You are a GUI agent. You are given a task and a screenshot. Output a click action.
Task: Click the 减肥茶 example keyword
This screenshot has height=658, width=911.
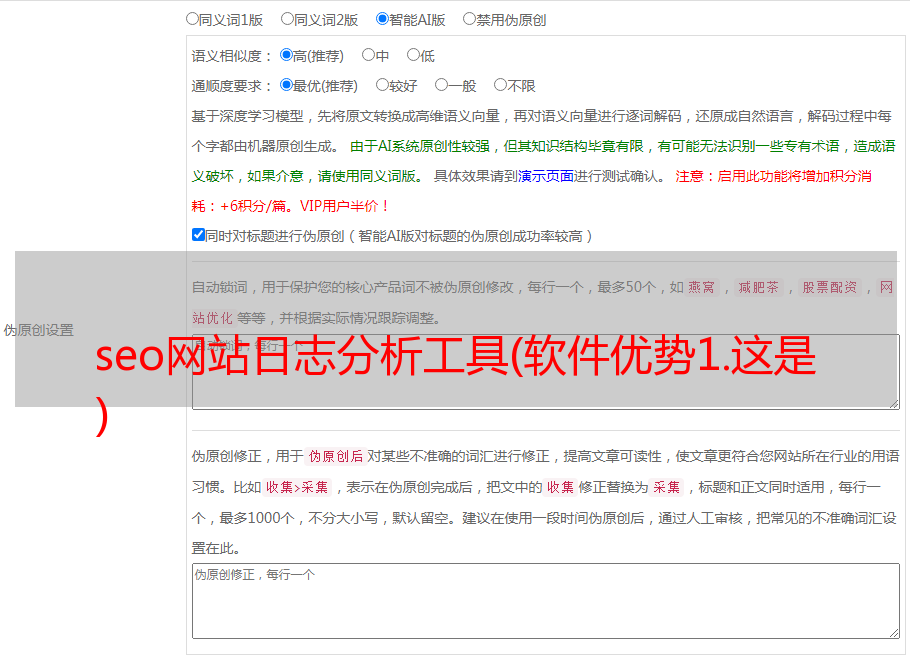click(x=758, y=287)
